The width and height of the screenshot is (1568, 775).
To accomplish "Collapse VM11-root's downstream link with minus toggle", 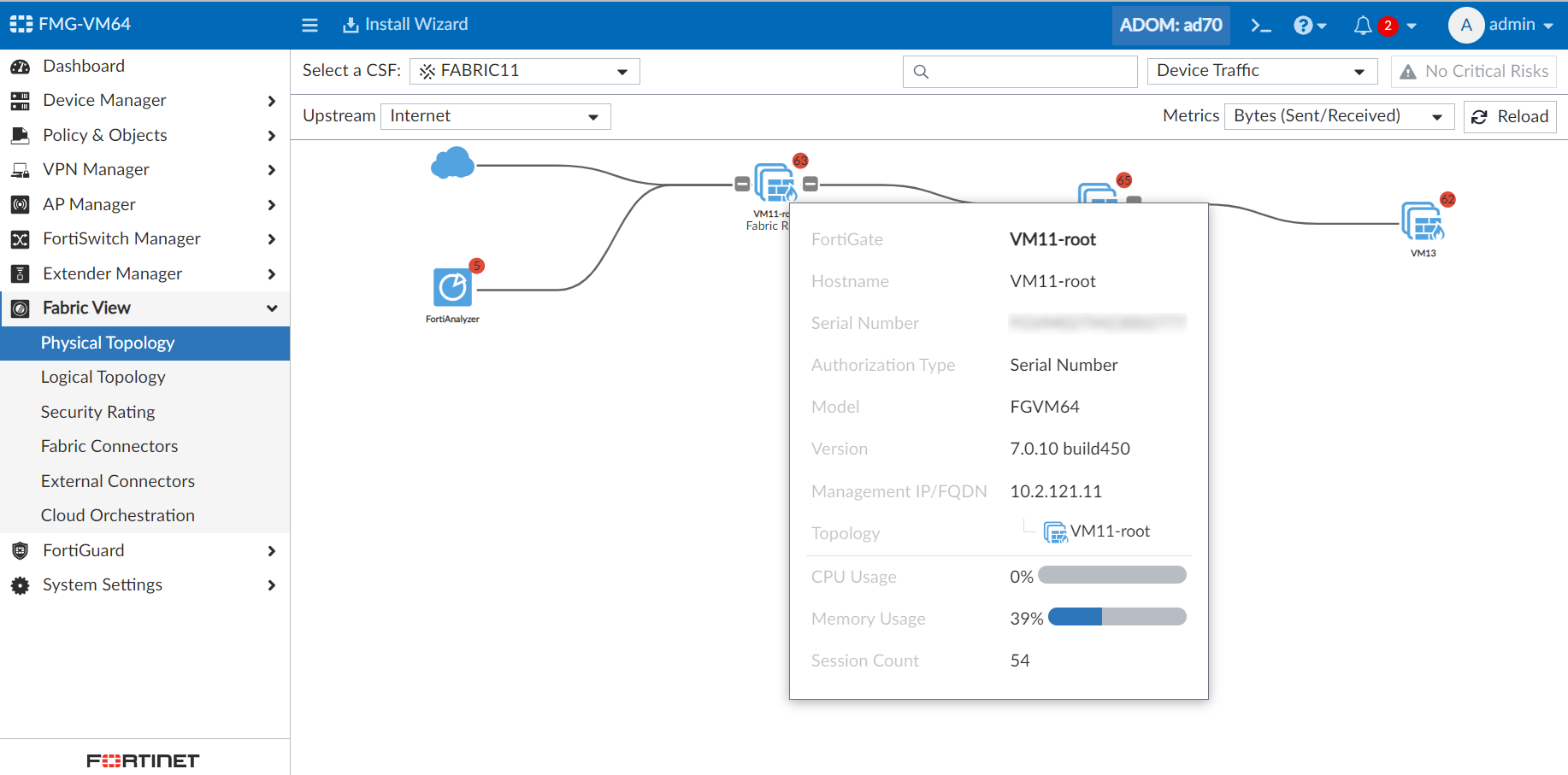I will point(811,183).
